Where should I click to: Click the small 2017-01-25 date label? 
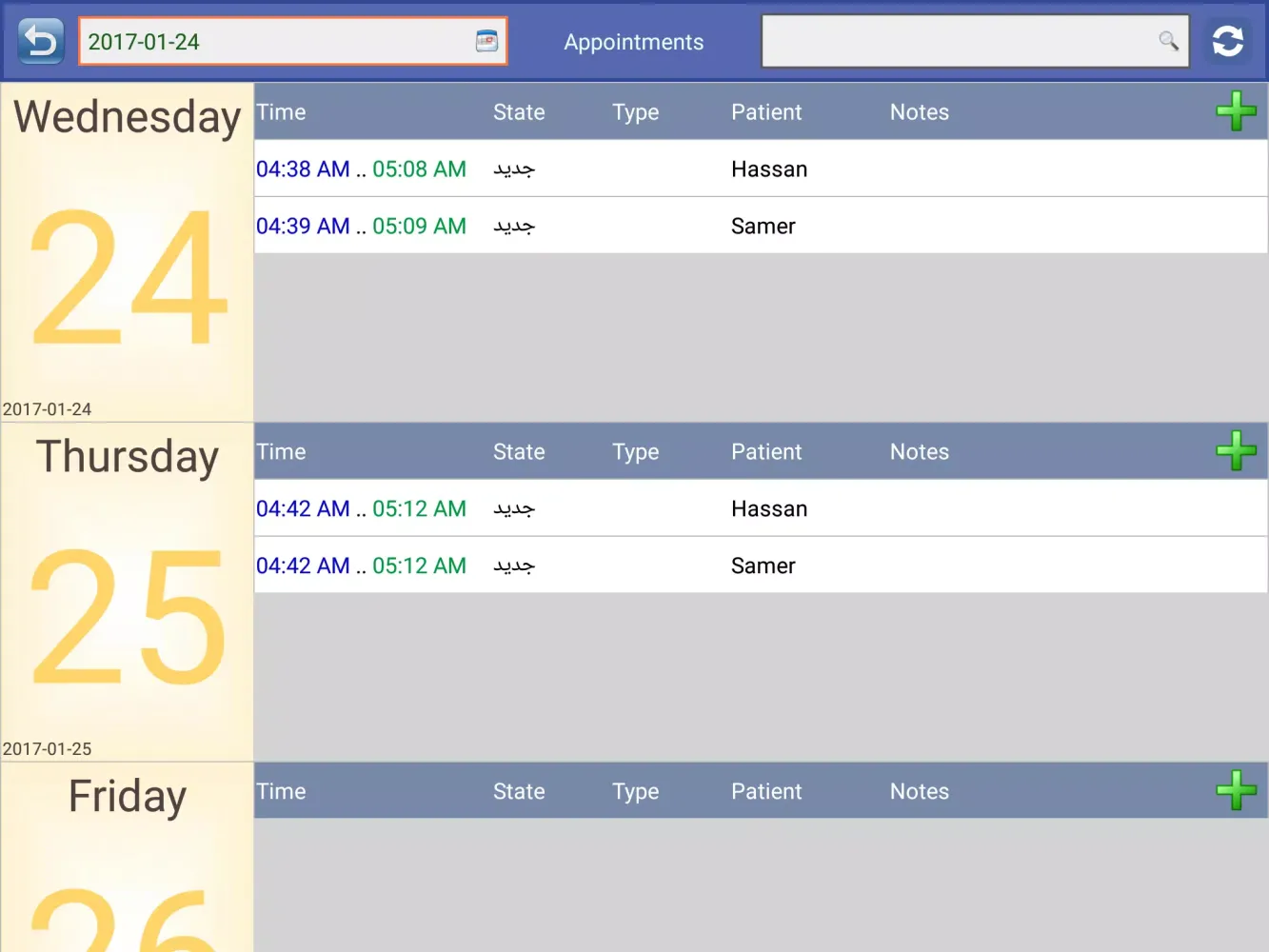(x=48, y=749)
